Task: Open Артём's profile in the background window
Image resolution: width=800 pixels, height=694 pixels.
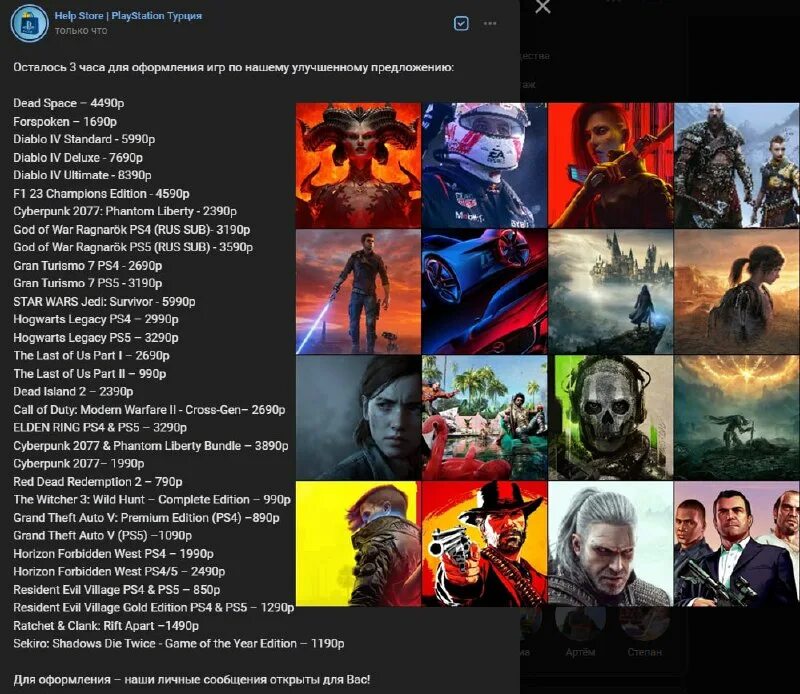Action: tap(580, 633)
